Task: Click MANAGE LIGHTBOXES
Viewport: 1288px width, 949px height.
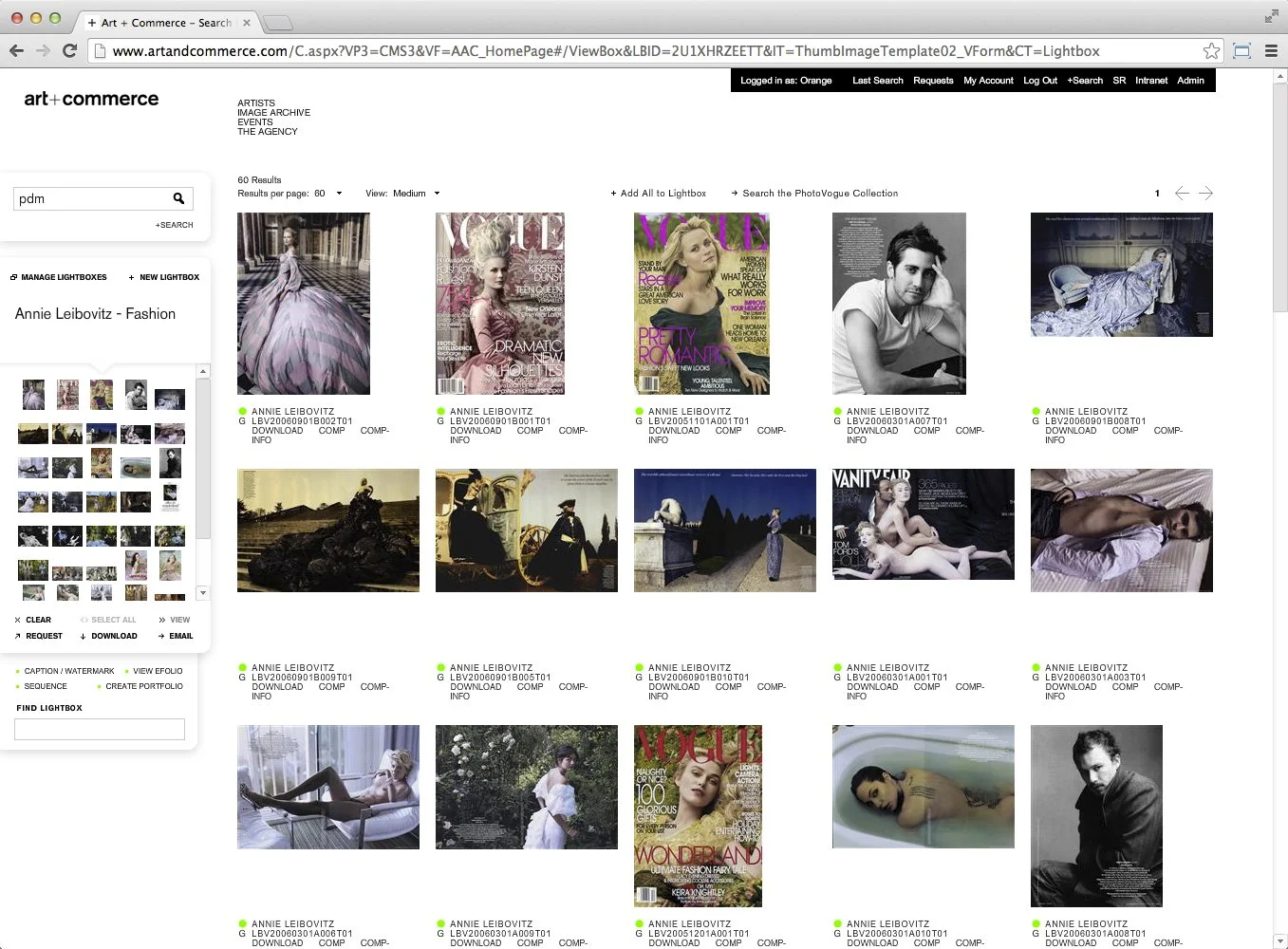Action: [x=59, y=277]
